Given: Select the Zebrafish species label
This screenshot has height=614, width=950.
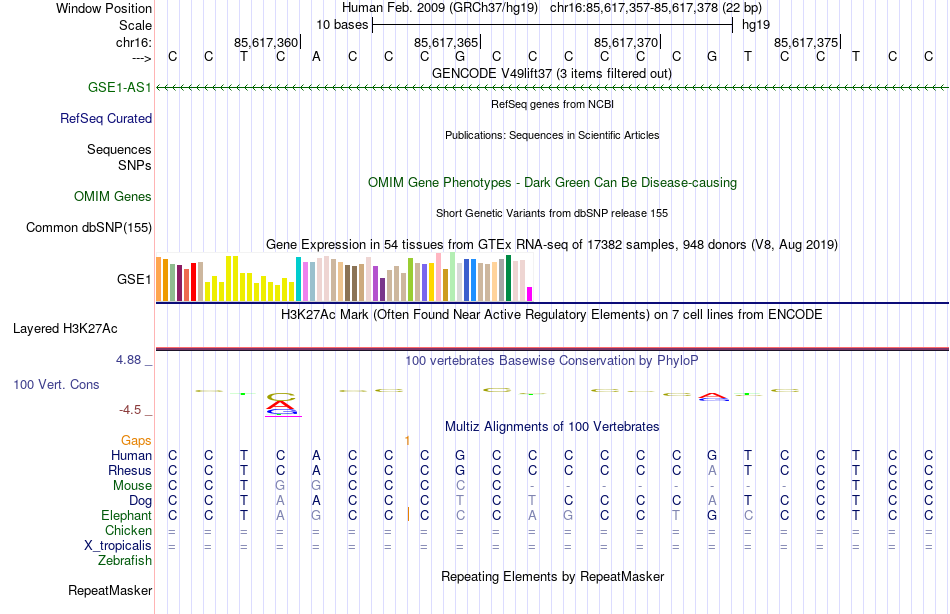Looking at the screenshot, I should coord(125,560).
